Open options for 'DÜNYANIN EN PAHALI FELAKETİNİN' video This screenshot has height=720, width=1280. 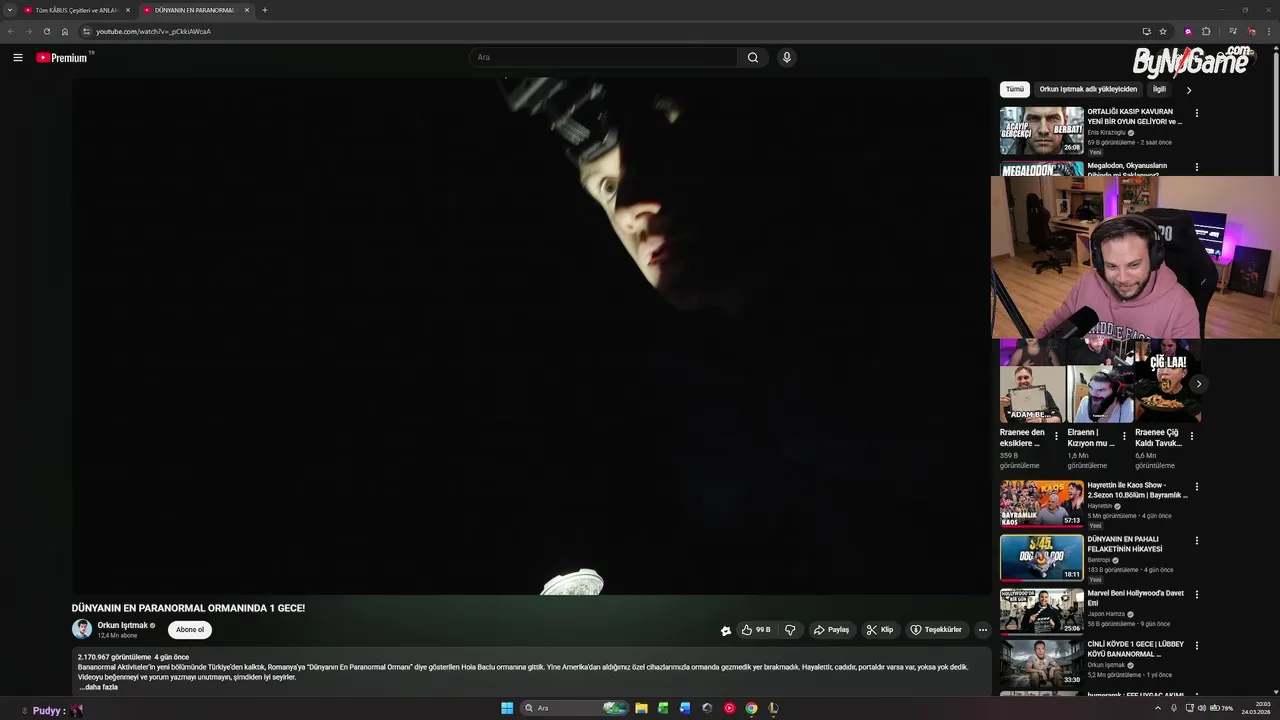[x=1197, y=541]
